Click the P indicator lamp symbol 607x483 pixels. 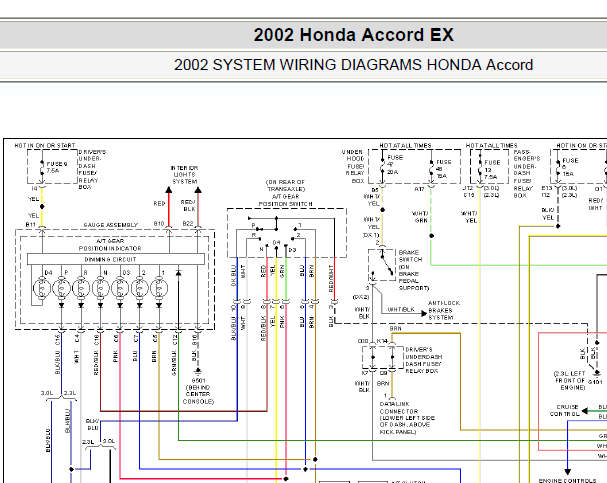pyautogui.click(x=61, y=288)
